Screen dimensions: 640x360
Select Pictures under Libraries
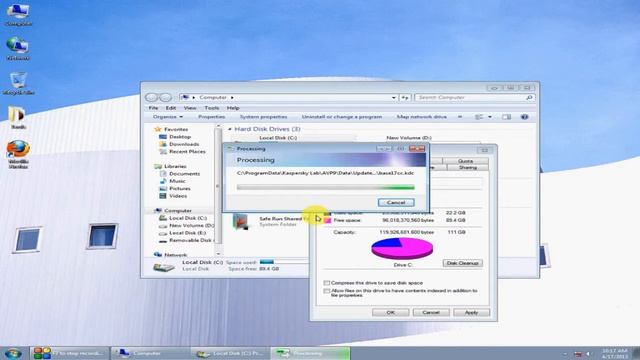point(180,189)
